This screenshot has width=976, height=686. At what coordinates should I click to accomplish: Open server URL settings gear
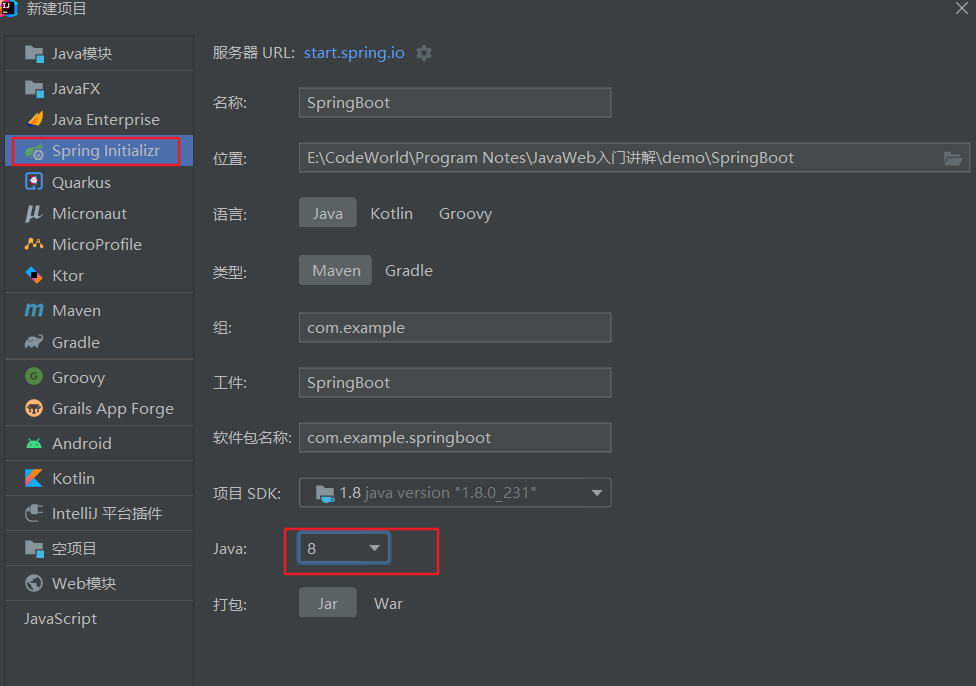coord(424,53)
